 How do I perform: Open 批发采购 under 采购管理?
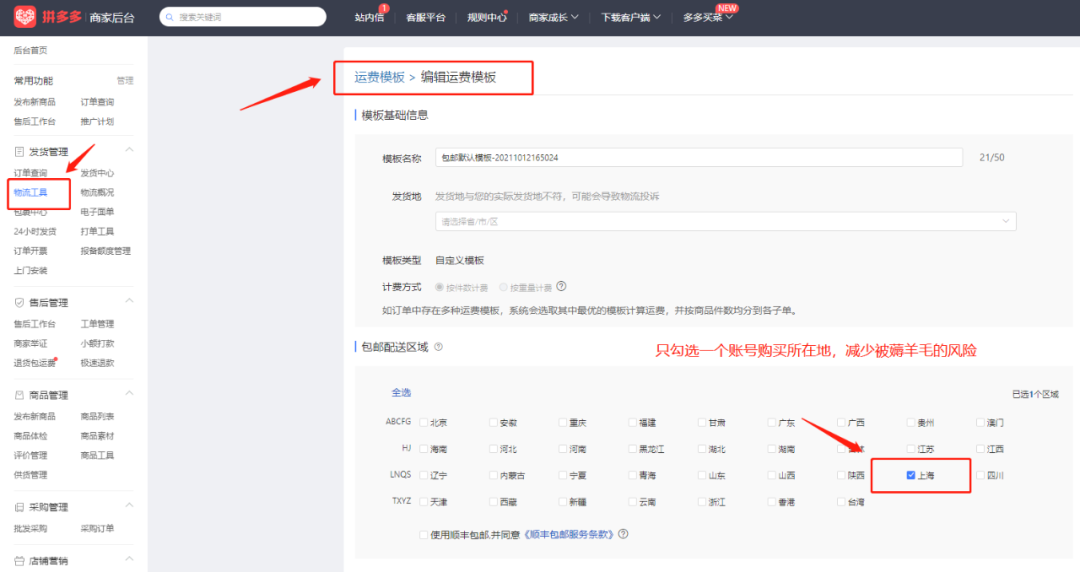tap(30, 529)
